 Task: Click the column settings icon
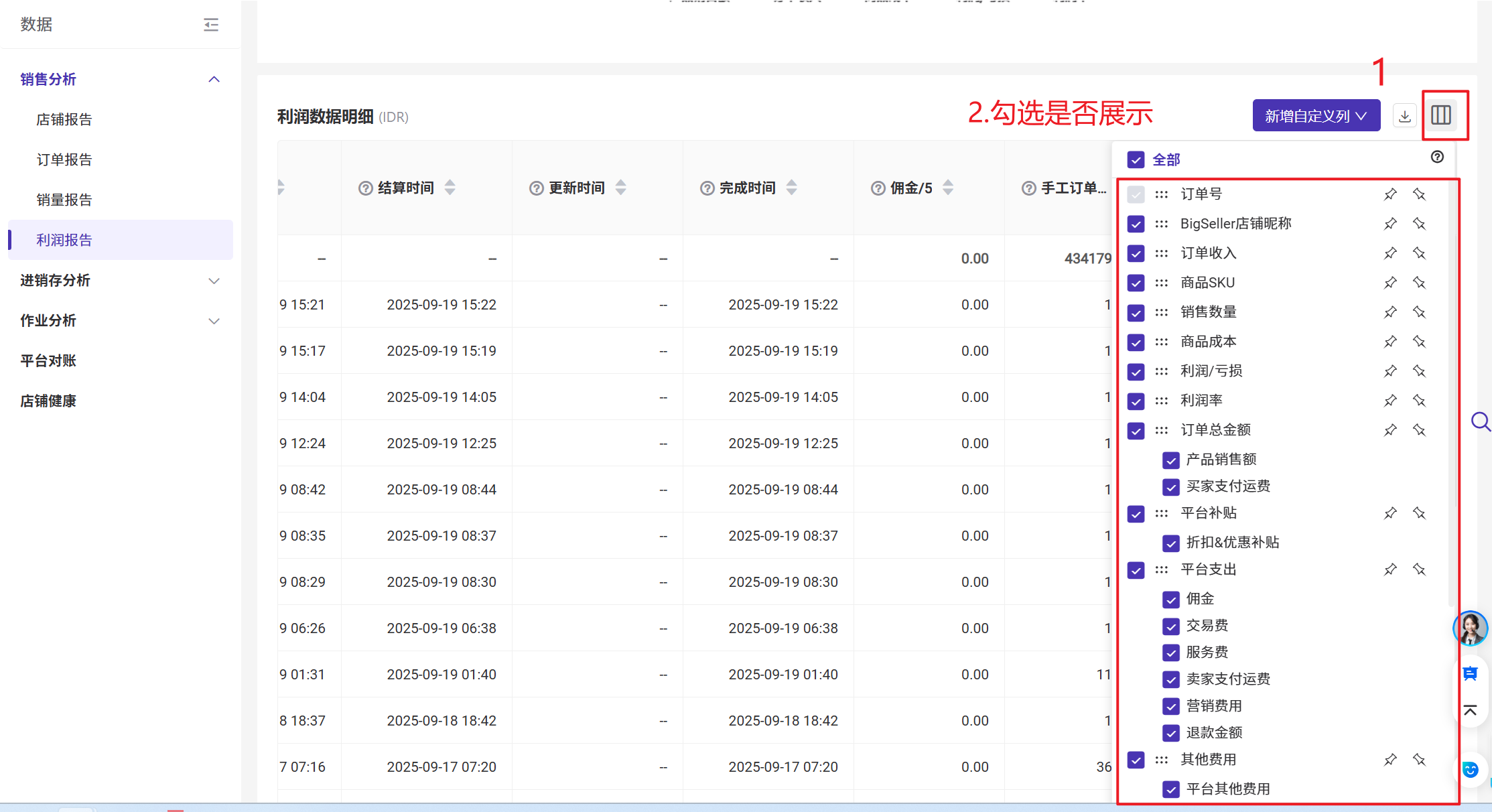pyautogui.click(x=1441, y=115)
